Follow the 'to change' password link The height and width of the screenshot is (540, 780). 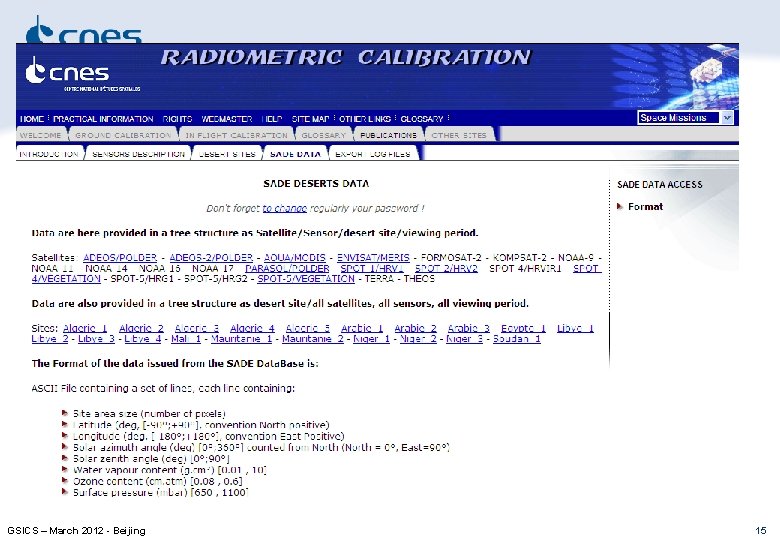tap(285, 208)
